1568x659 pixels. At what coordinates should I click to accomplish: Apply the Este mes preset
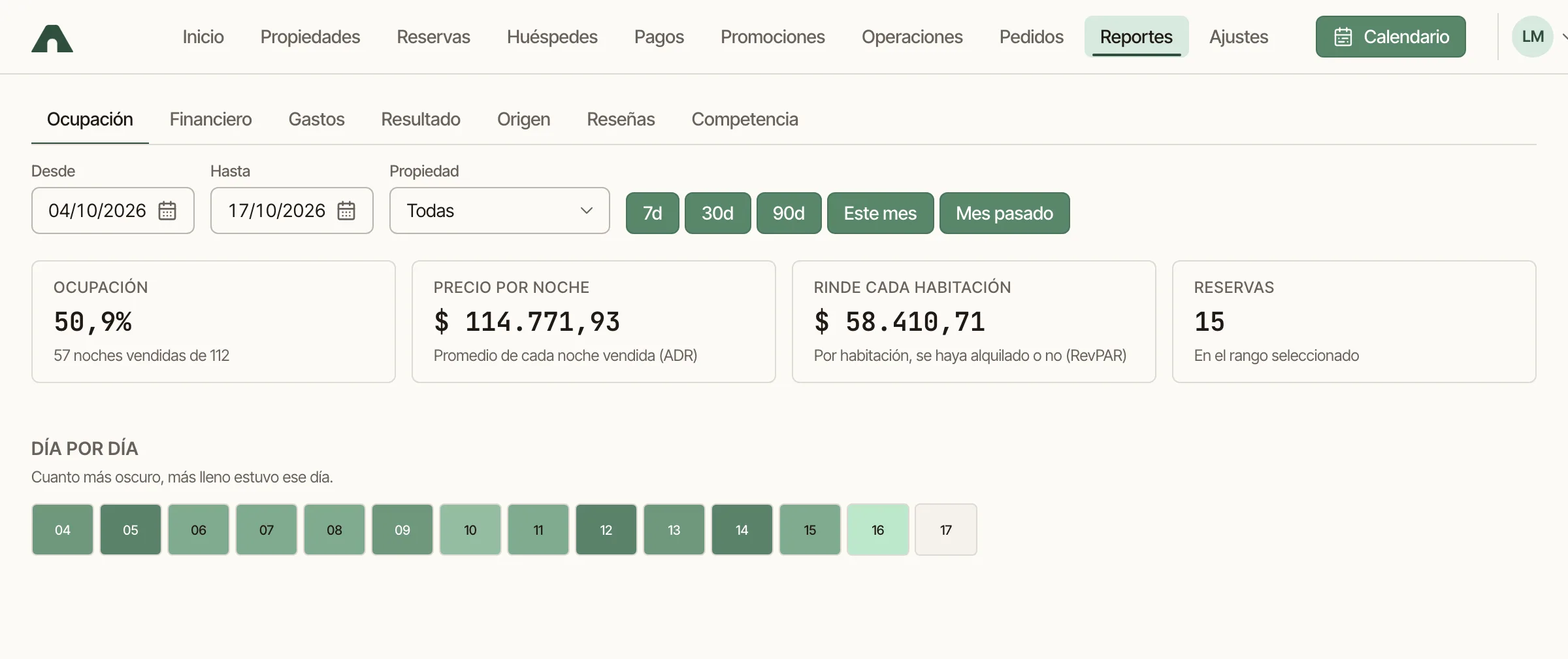[880, 213]
